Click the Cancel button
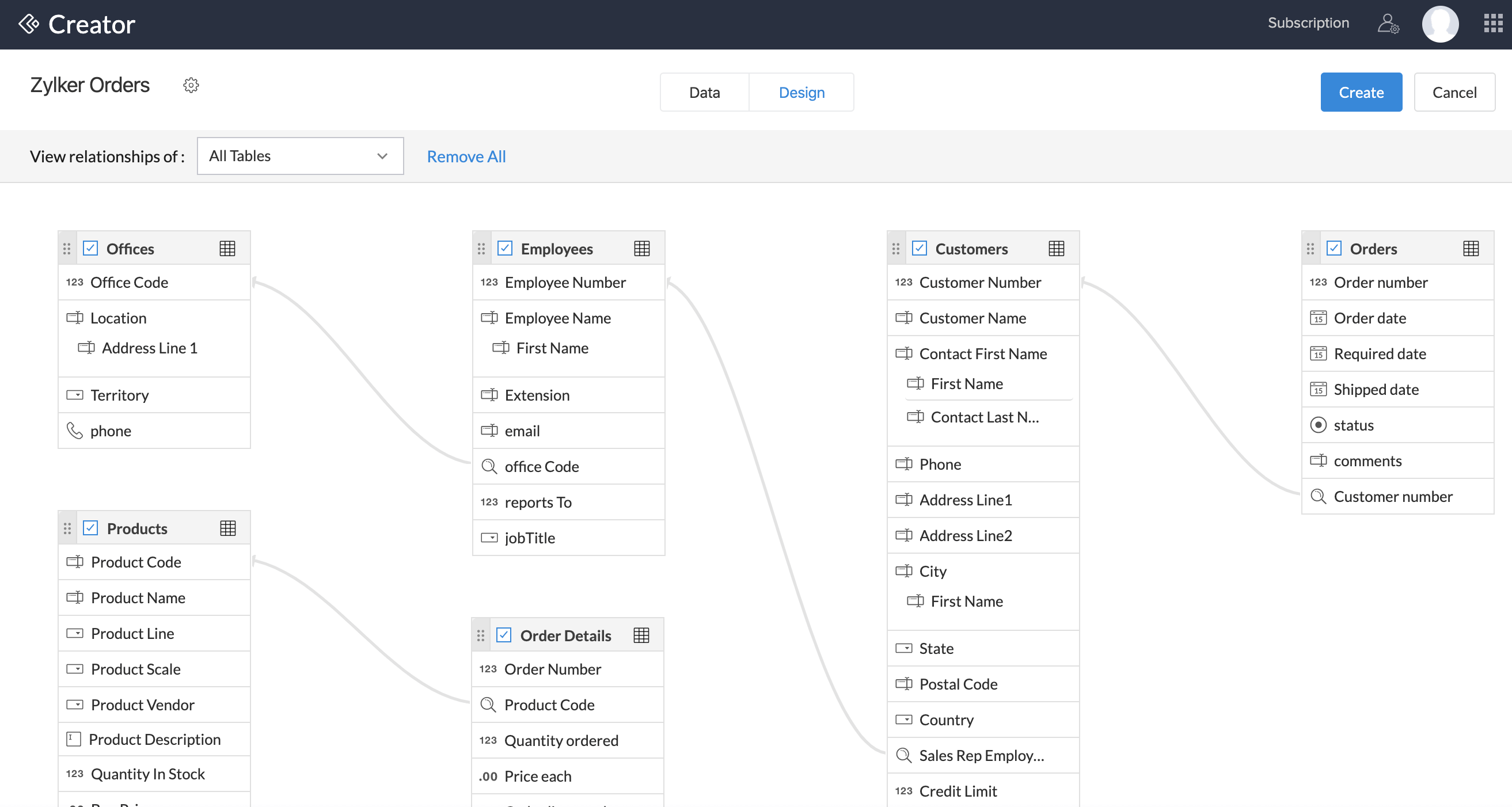Viewport: 1512px width, 807px height. click(x=1454, y=92)
